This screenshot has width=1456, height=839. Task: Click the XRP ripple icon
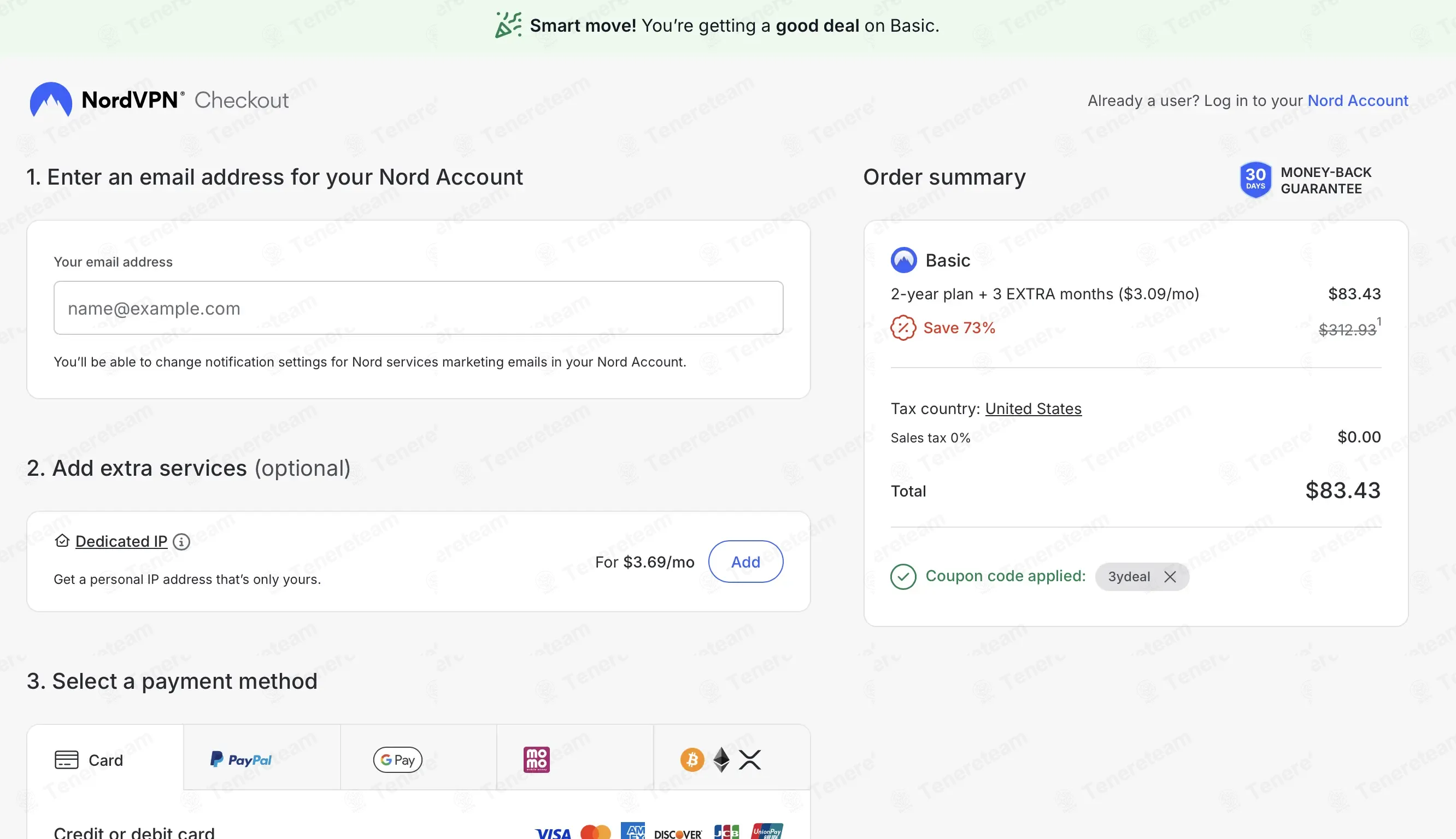pos(750,759)
